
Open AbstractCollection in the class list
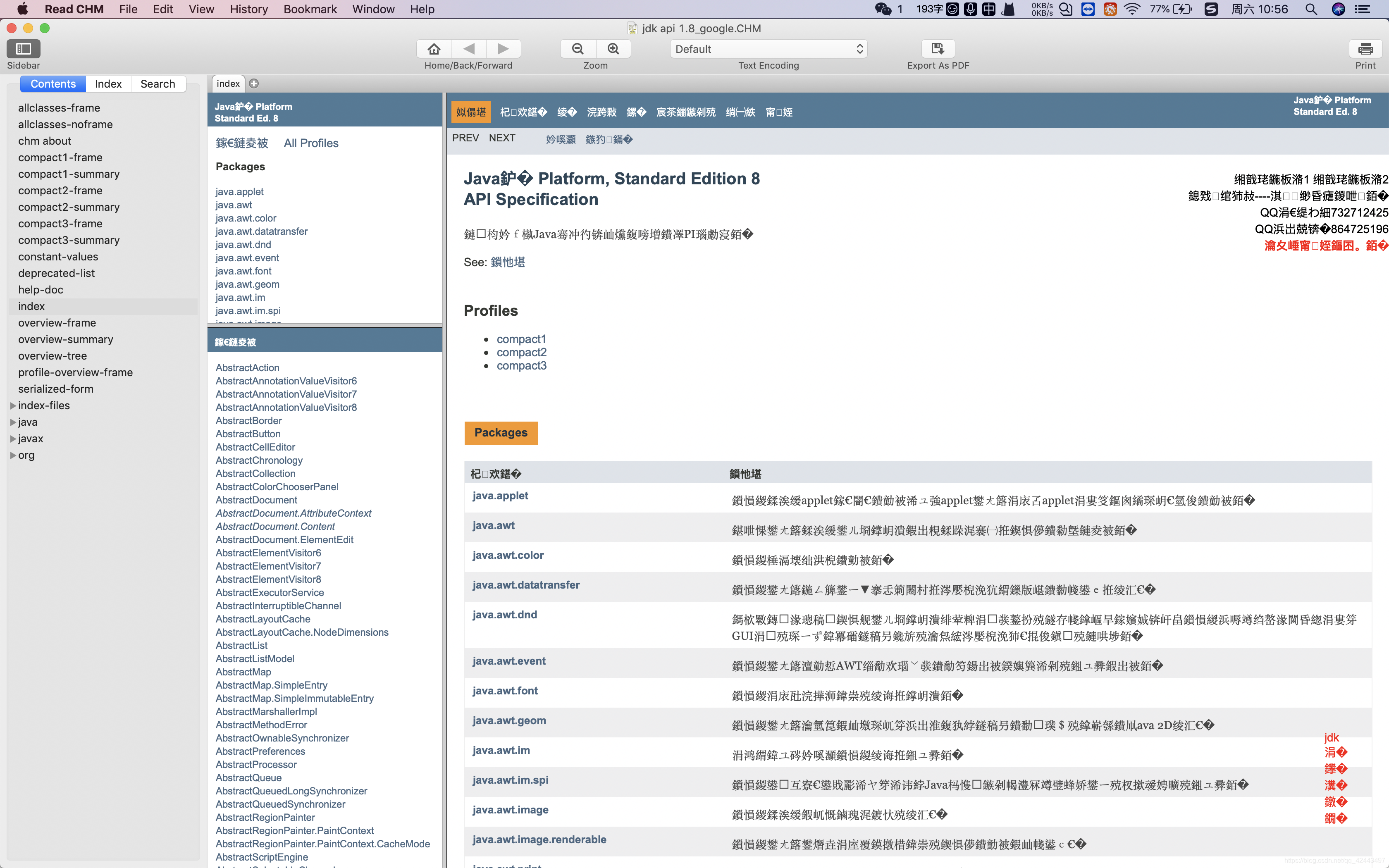coord(255,474)
